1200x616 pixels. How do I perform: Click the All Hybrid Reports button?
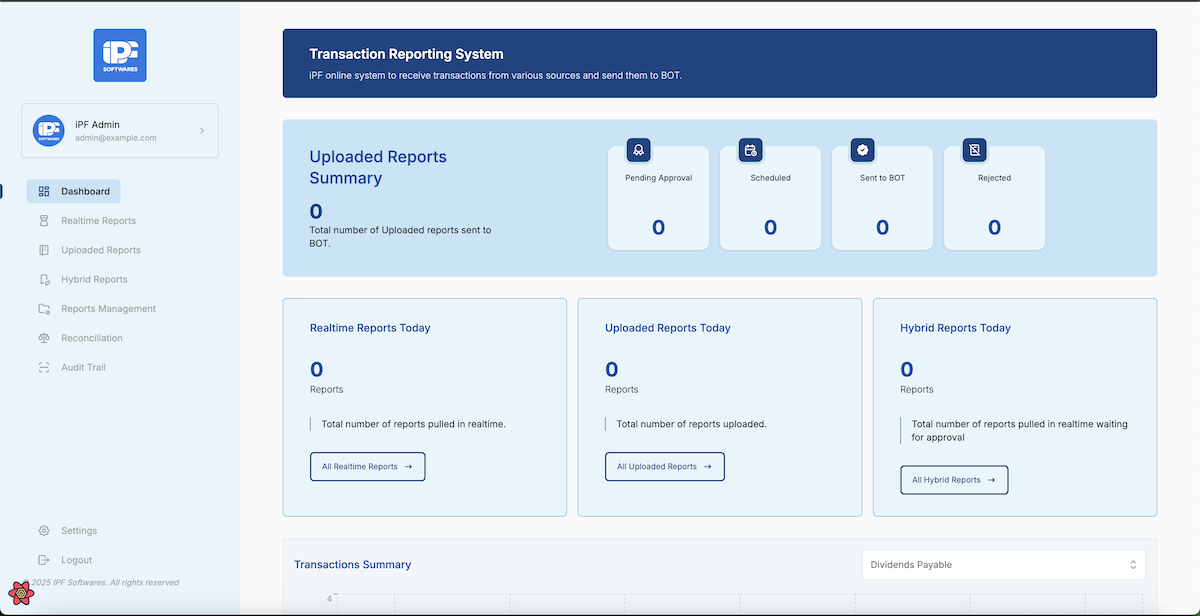[953, 480]
